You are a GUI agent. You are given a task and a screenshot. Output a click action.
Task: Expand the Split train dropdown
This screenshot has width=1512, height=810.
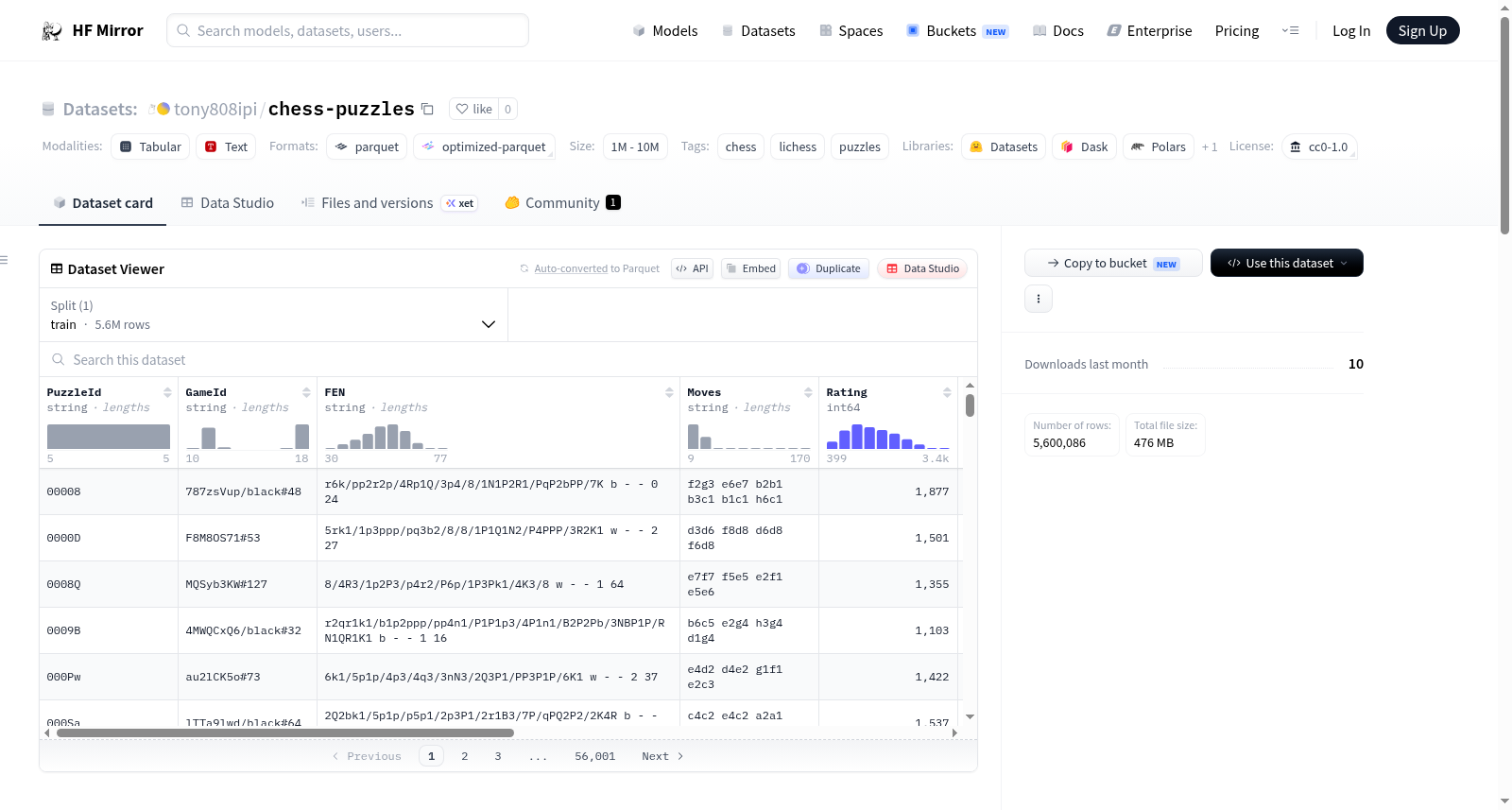tap(273, 315)
